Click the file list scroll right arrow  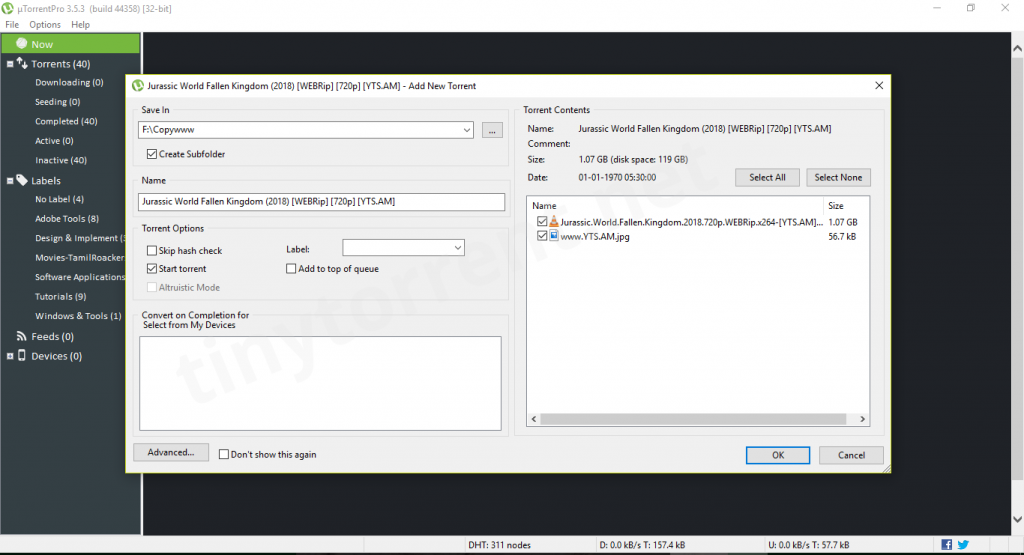(x=862, y=419)
